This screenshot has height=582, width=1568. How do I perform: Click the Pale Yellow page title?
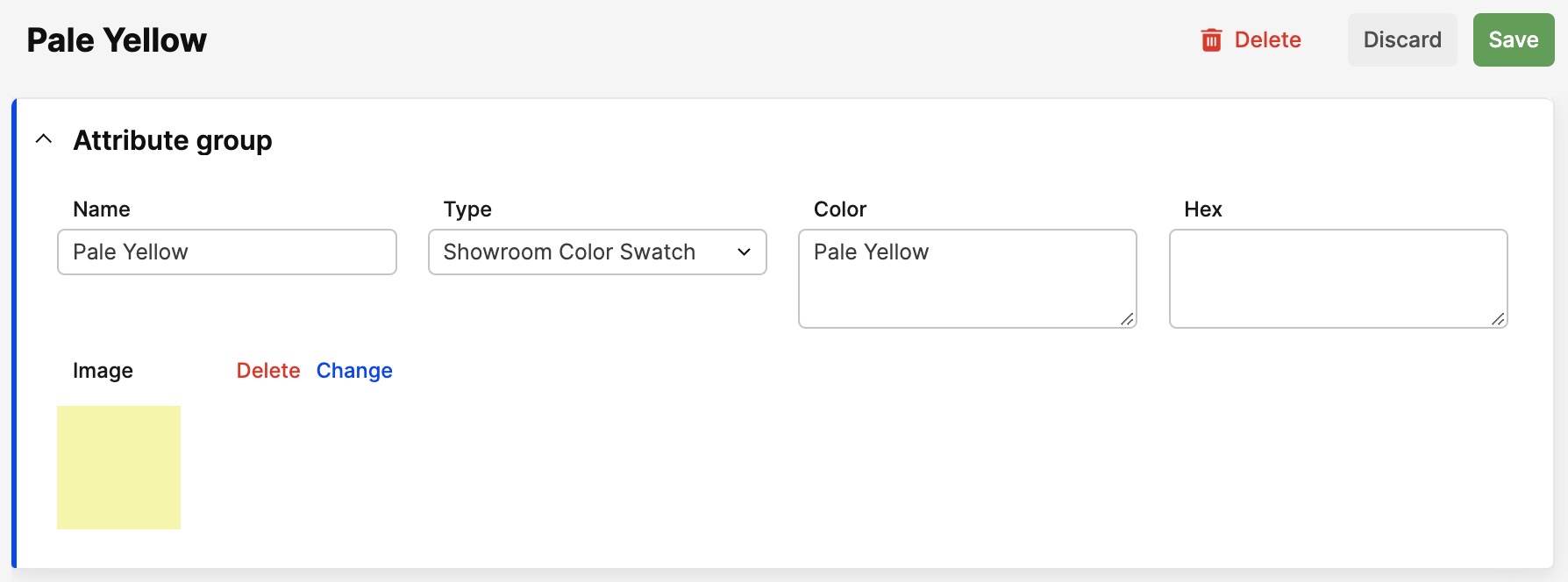coord(117,40)
